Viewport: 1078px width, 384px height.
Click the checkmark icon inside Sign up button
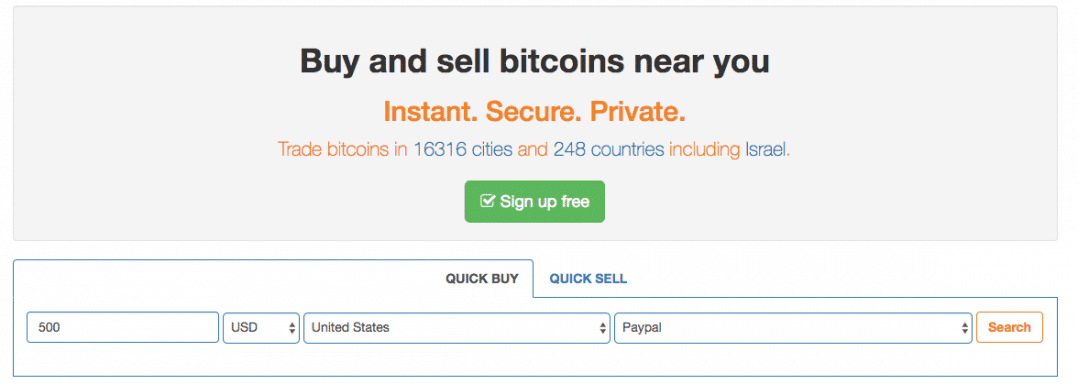(487, 201)
